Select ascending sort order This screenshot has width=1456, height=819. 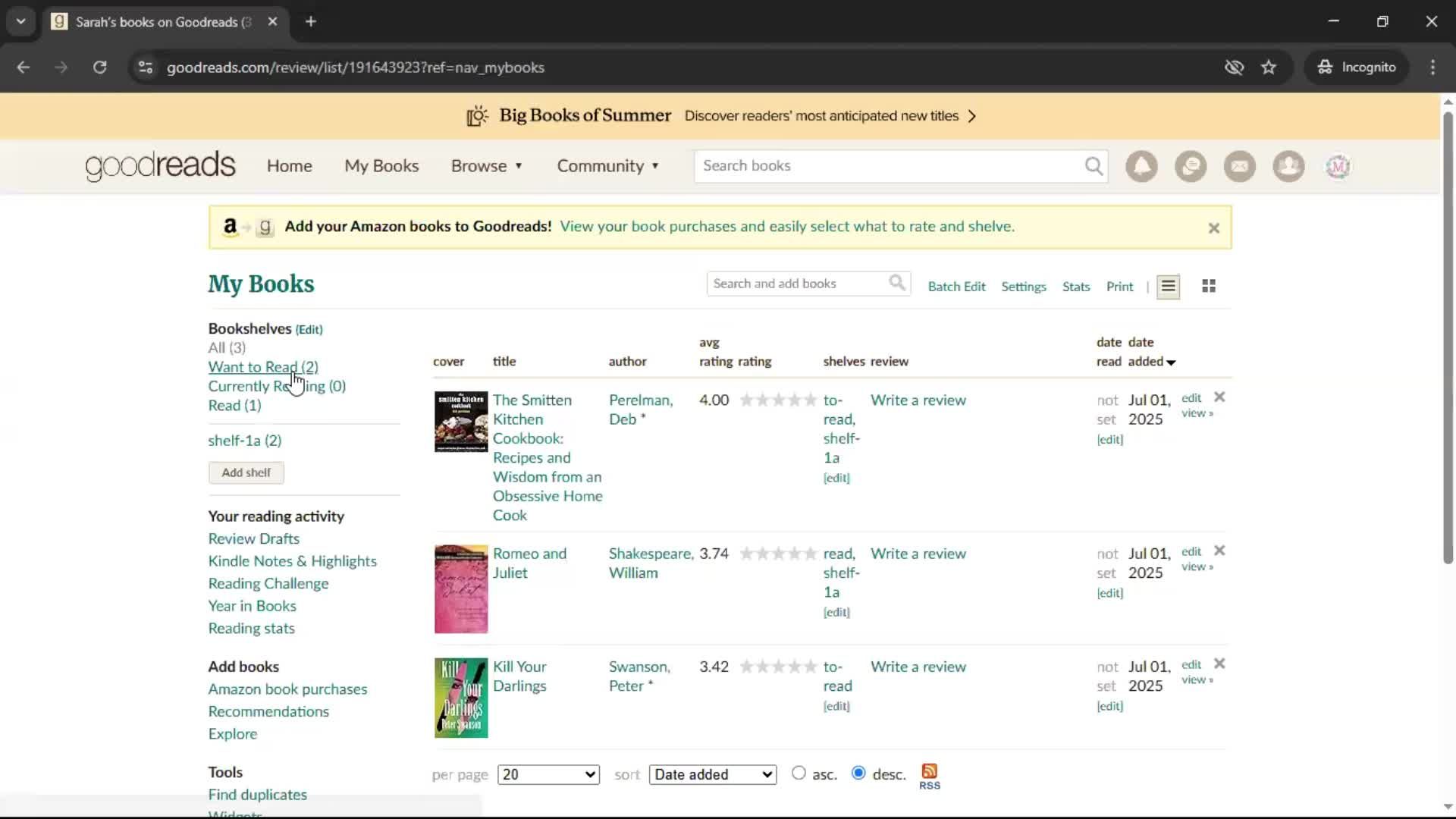(799, 773)
